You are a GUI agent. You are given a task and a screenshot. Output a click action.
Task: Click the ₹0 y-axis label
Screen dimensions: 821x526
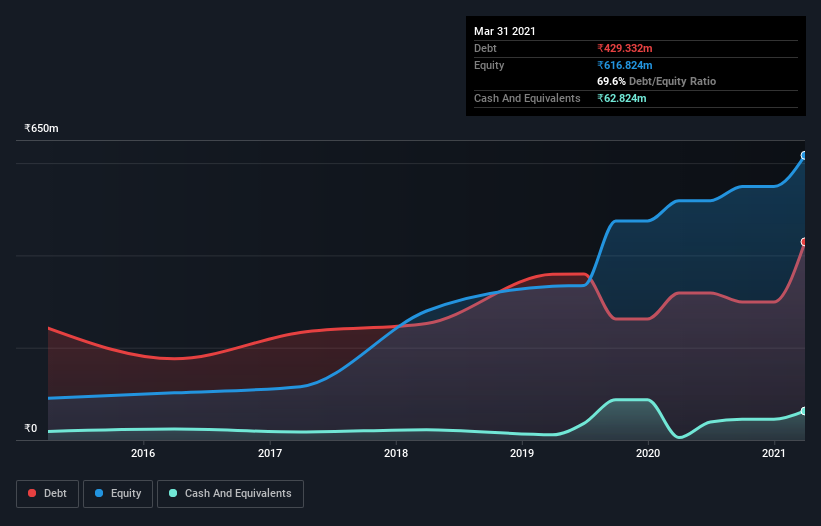31,428
